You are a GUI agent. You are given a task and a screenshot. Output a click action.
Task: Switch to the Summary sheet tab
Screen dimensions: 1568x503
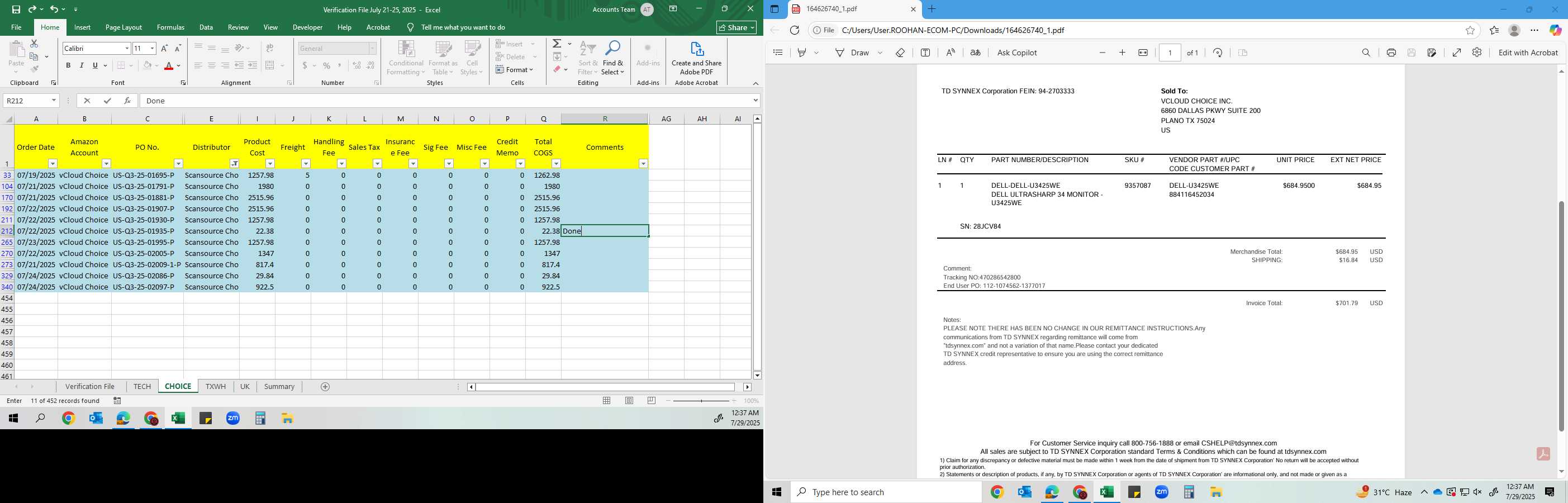(x=279, y=387)
